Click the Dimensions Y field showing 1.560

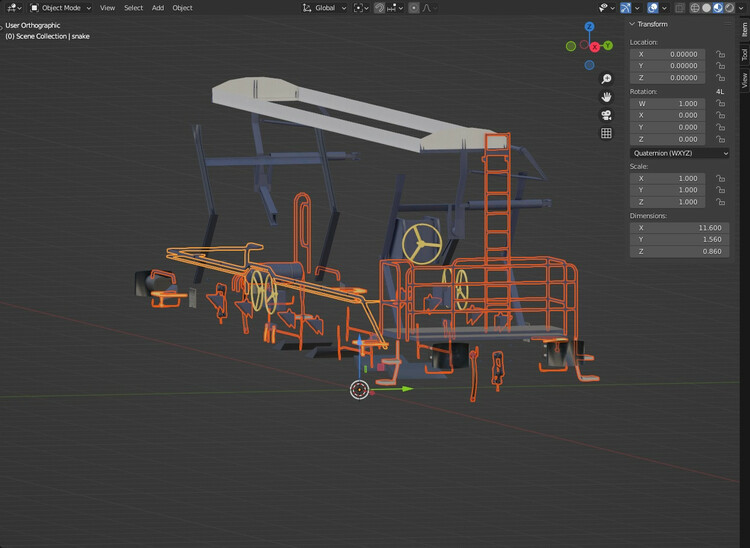680,240
